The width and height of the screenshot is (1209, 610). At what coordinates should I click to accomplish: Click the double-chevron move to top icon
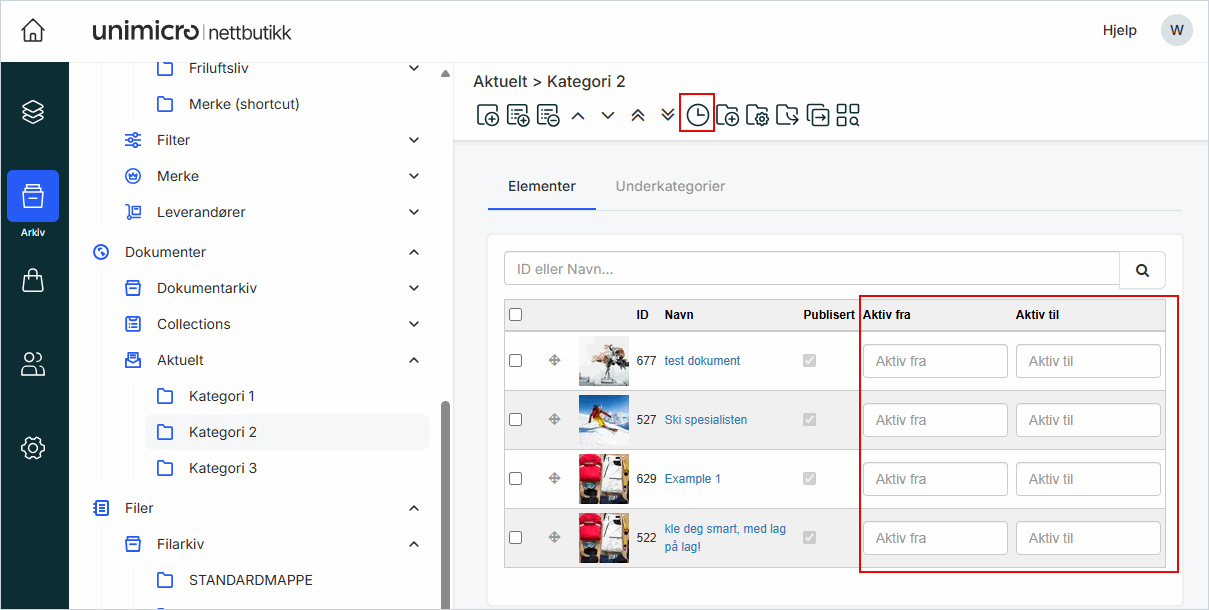coord(638,115)
